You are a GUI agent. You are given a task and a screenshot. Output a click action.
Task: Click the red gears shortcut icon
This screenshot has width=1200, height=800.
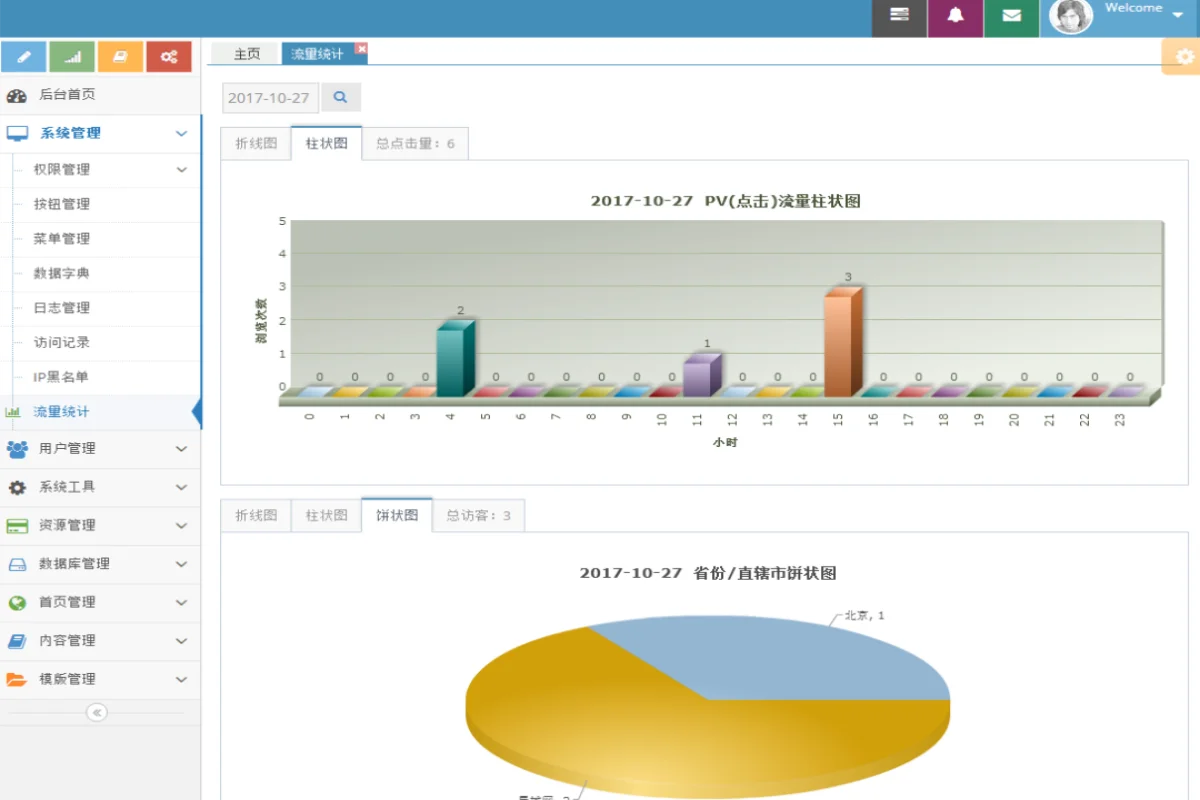pos(168,57)
